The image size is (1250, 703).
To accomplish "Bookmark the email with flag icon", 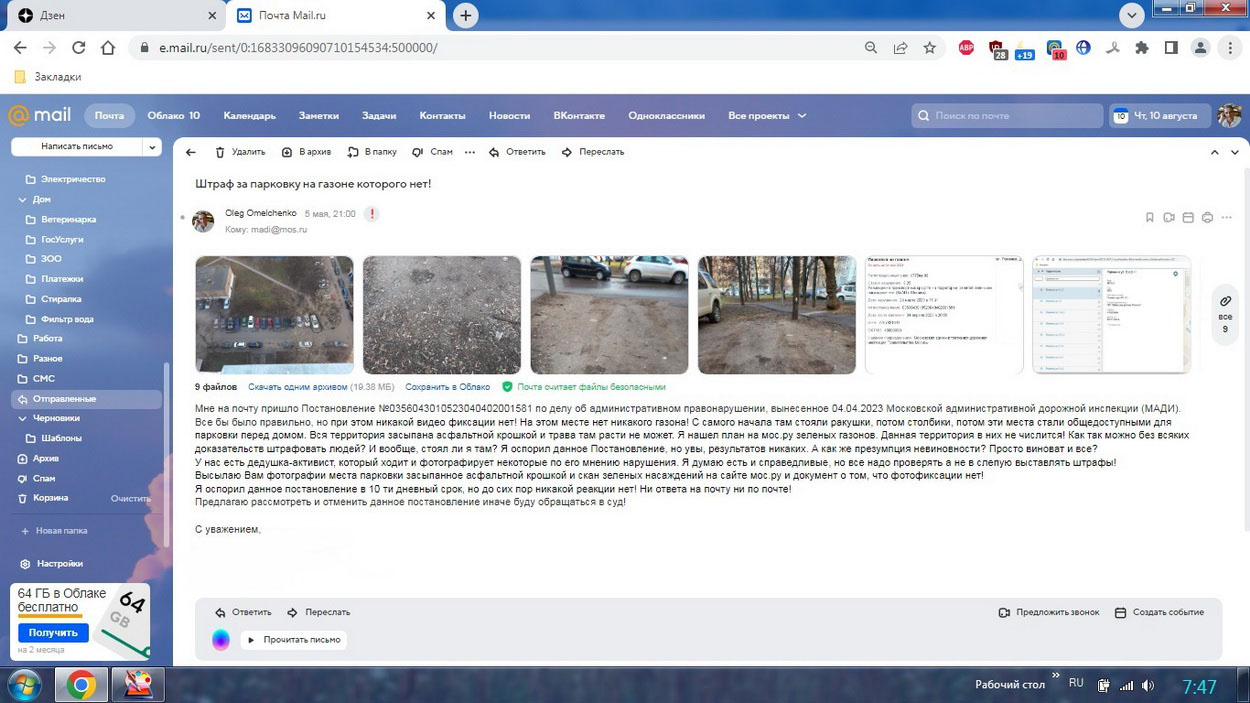I will 1149,217.
